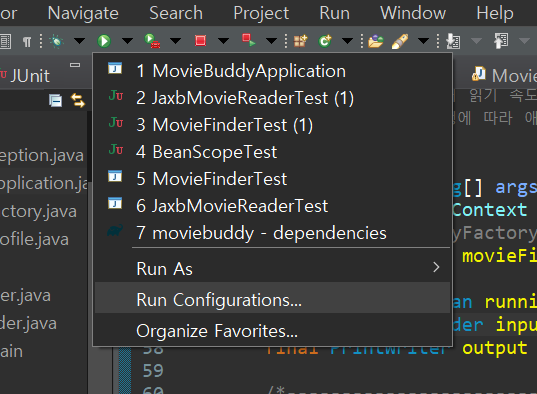Switch to the Movie editor tab
The height and width of the screenshot is (394, 537).
pyautogui.click(x=504, y=75)
